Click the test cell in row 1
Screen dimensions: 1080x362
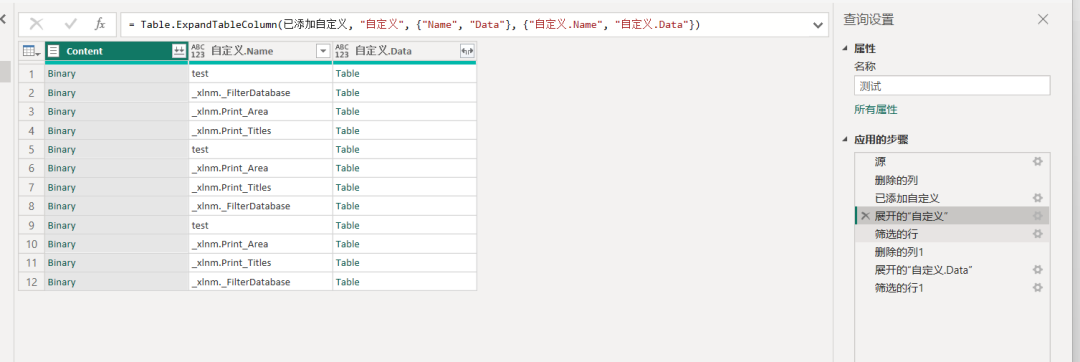coord(260,74)
